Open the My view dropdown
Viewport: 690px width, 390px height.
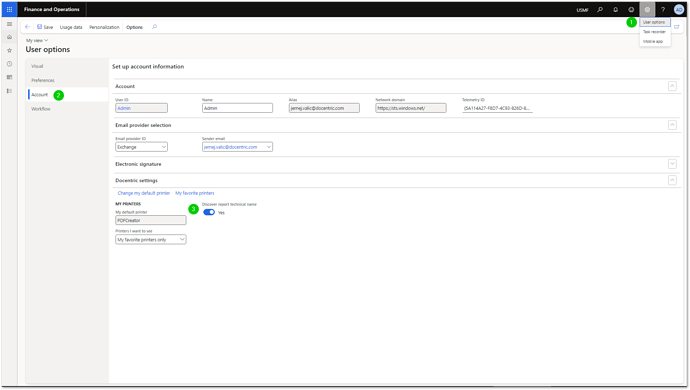point(37,40)
